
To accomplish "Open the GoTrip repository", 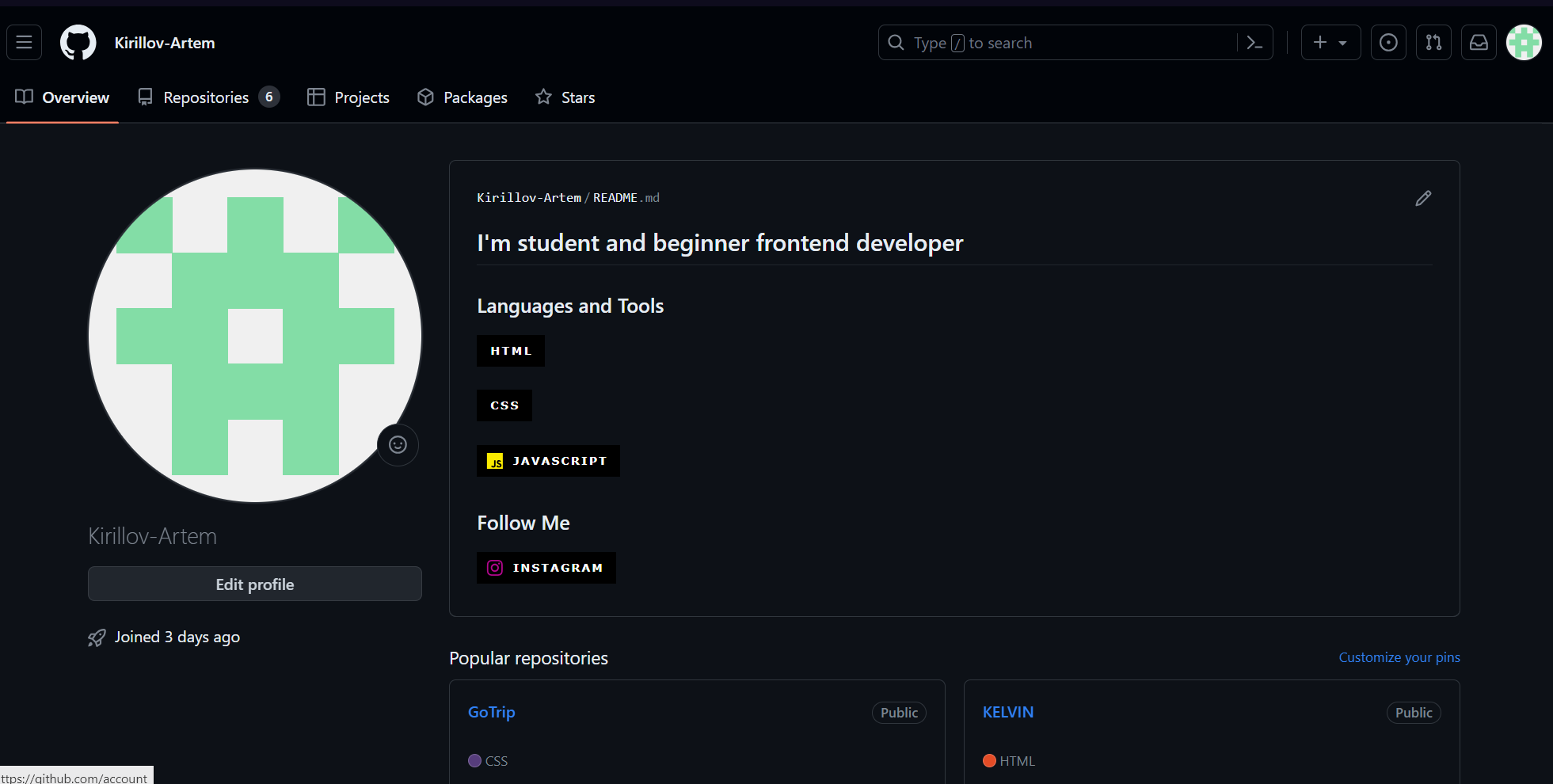I will (492, 712).
